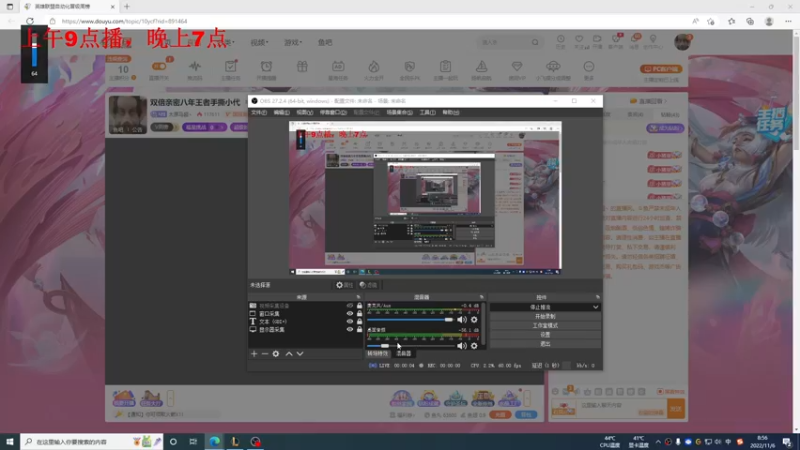Select the 显示器采集 source row
This screenshot has width=800, height=450.
(306, 330)
